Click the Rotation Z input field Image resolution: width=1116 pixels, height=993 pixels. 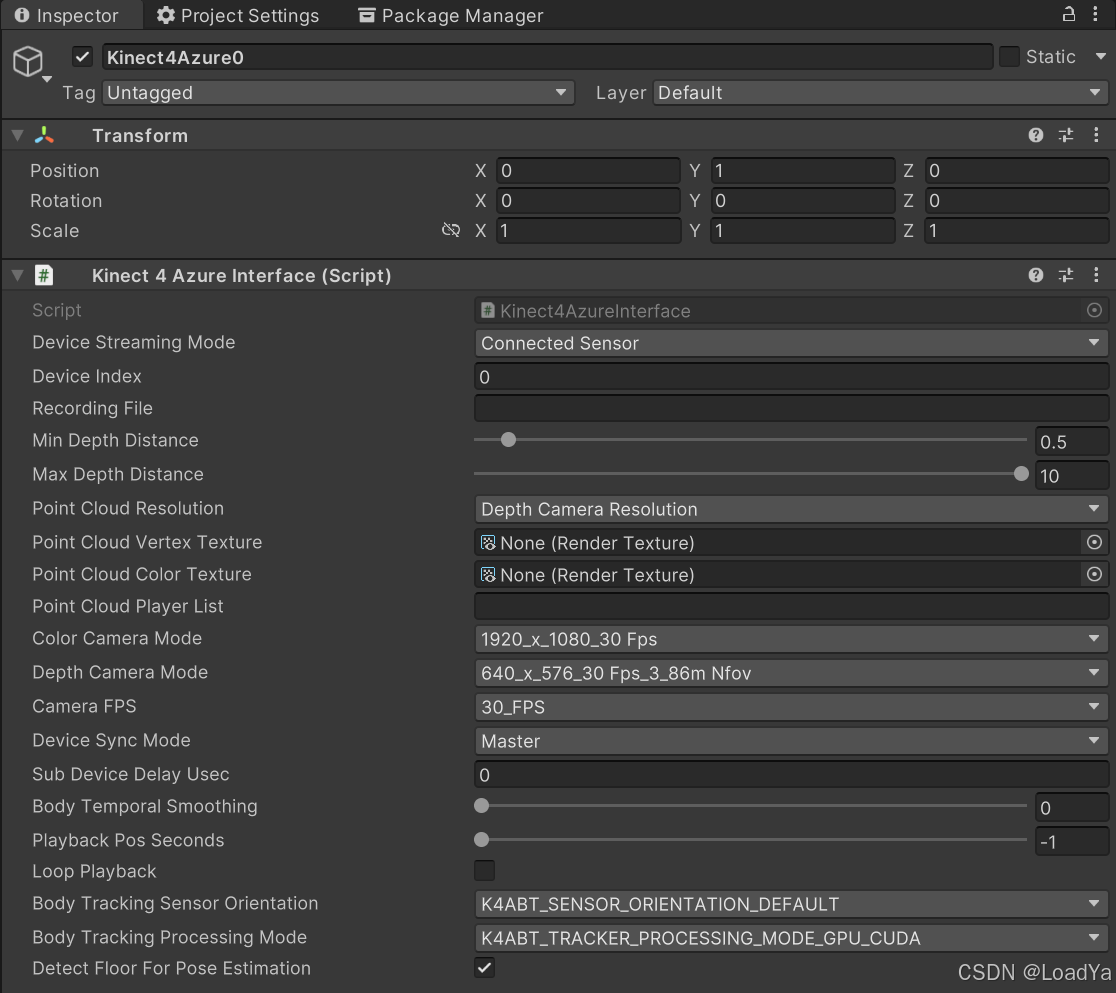pos(1016,201)
